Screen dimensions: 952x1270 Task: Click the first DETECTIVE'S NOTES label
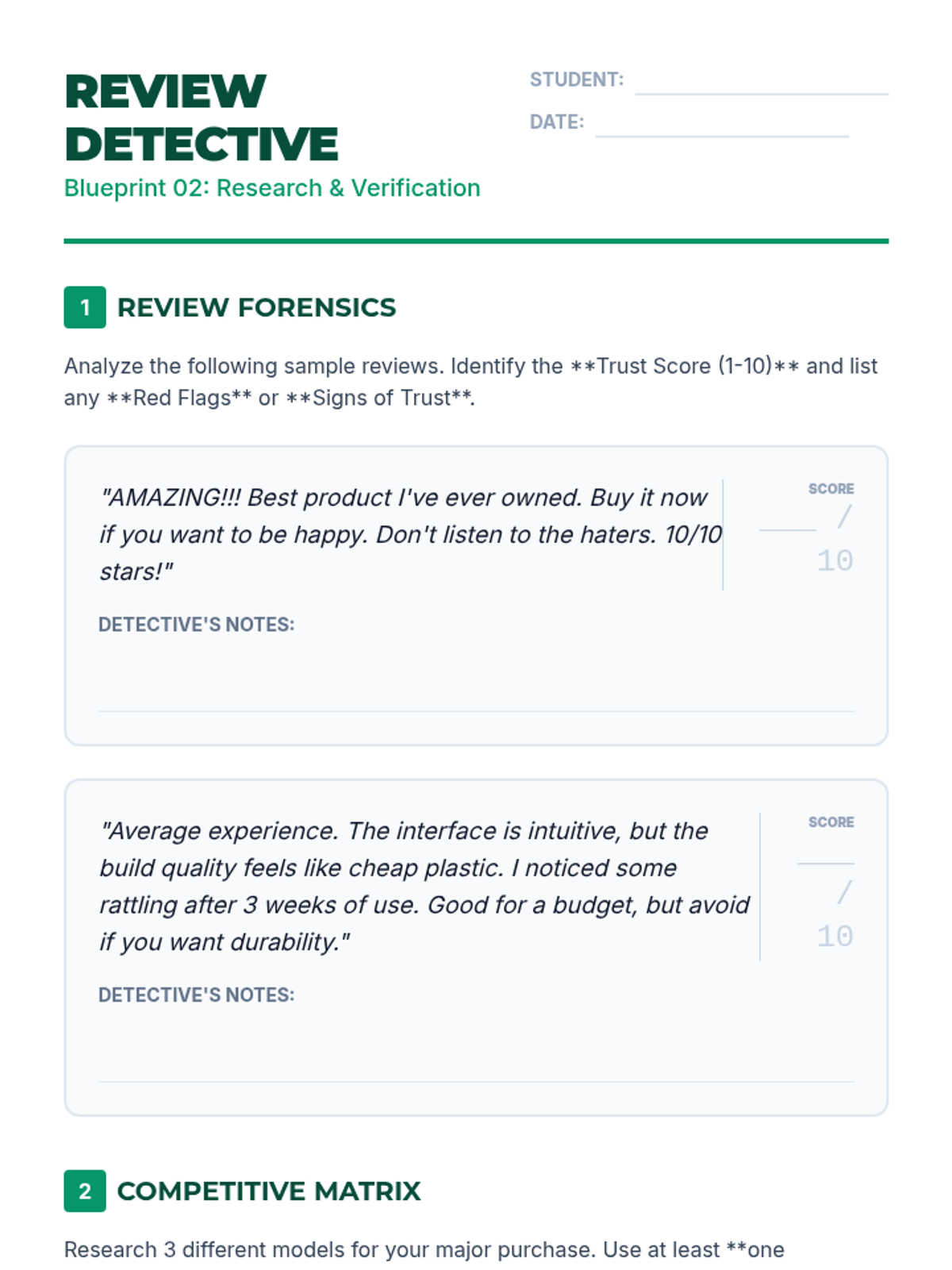196,625
